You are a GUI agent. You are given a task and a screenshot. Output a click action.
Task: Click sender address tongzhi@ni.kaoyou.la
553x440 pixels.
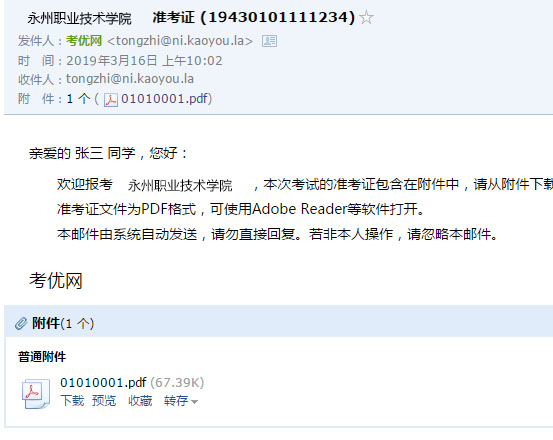[x=180, y=41]
